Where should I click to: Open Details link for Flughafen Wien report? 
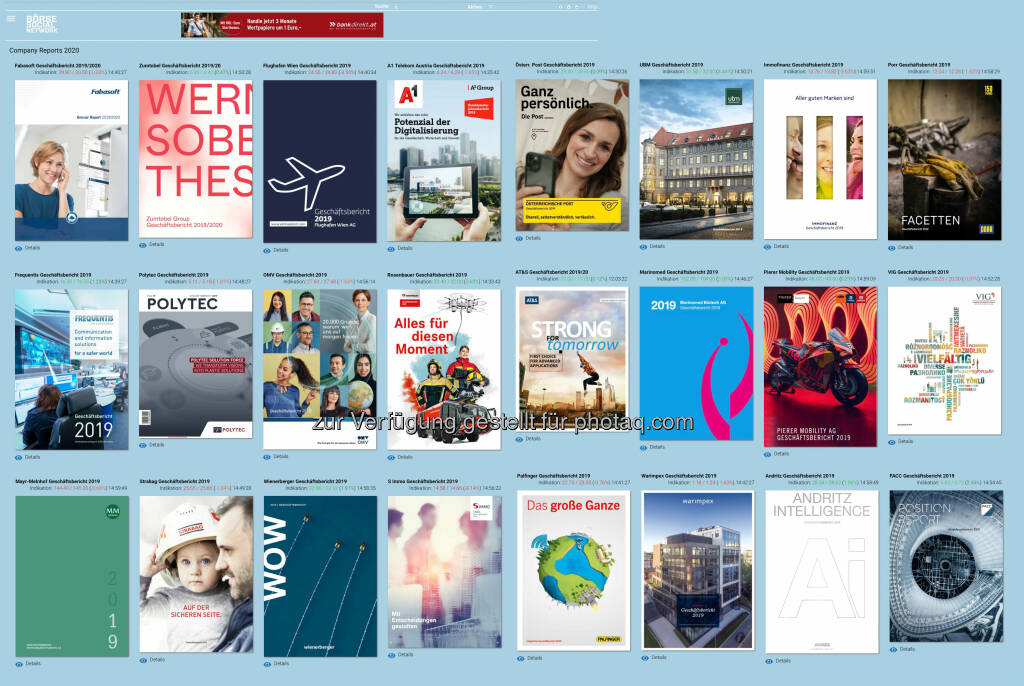[x=281, y=250]
